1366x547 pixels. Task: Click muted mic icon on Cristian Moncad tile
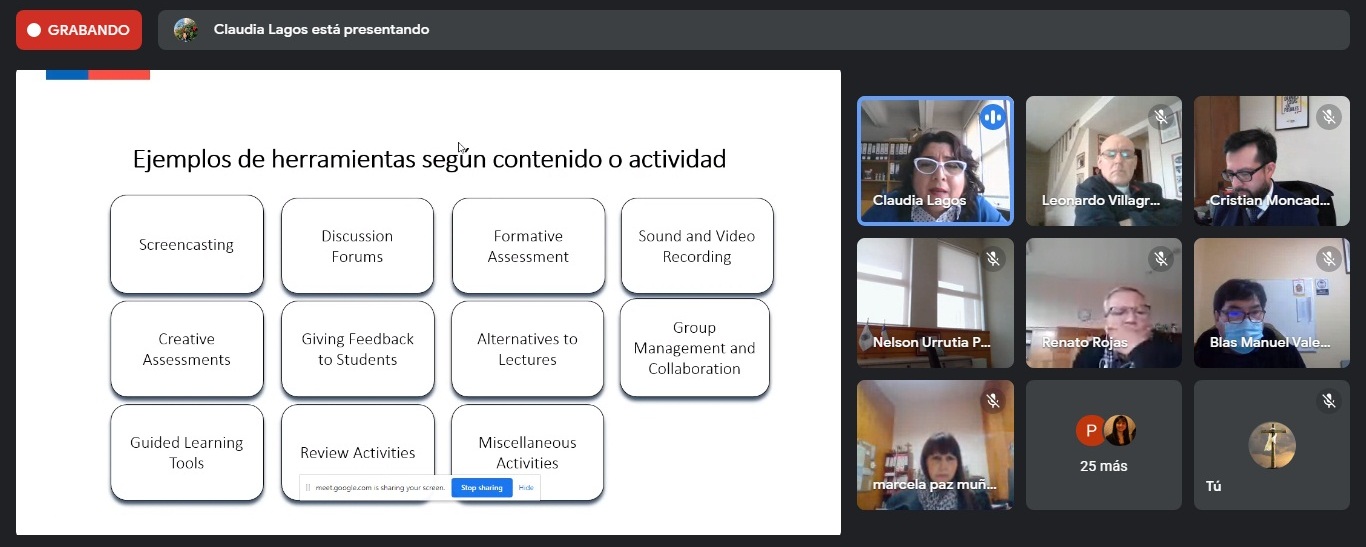click(1329, 117)
